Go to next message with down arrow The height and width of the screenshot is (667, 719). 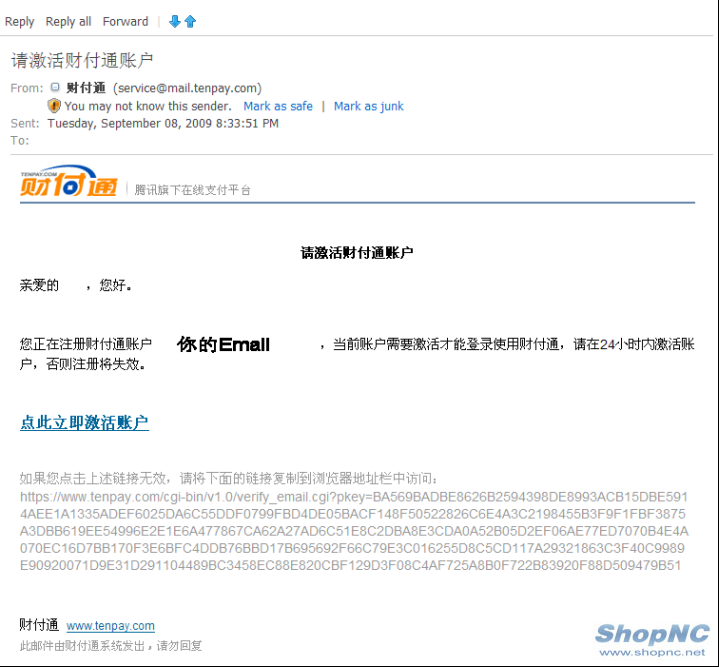(175, 21)
